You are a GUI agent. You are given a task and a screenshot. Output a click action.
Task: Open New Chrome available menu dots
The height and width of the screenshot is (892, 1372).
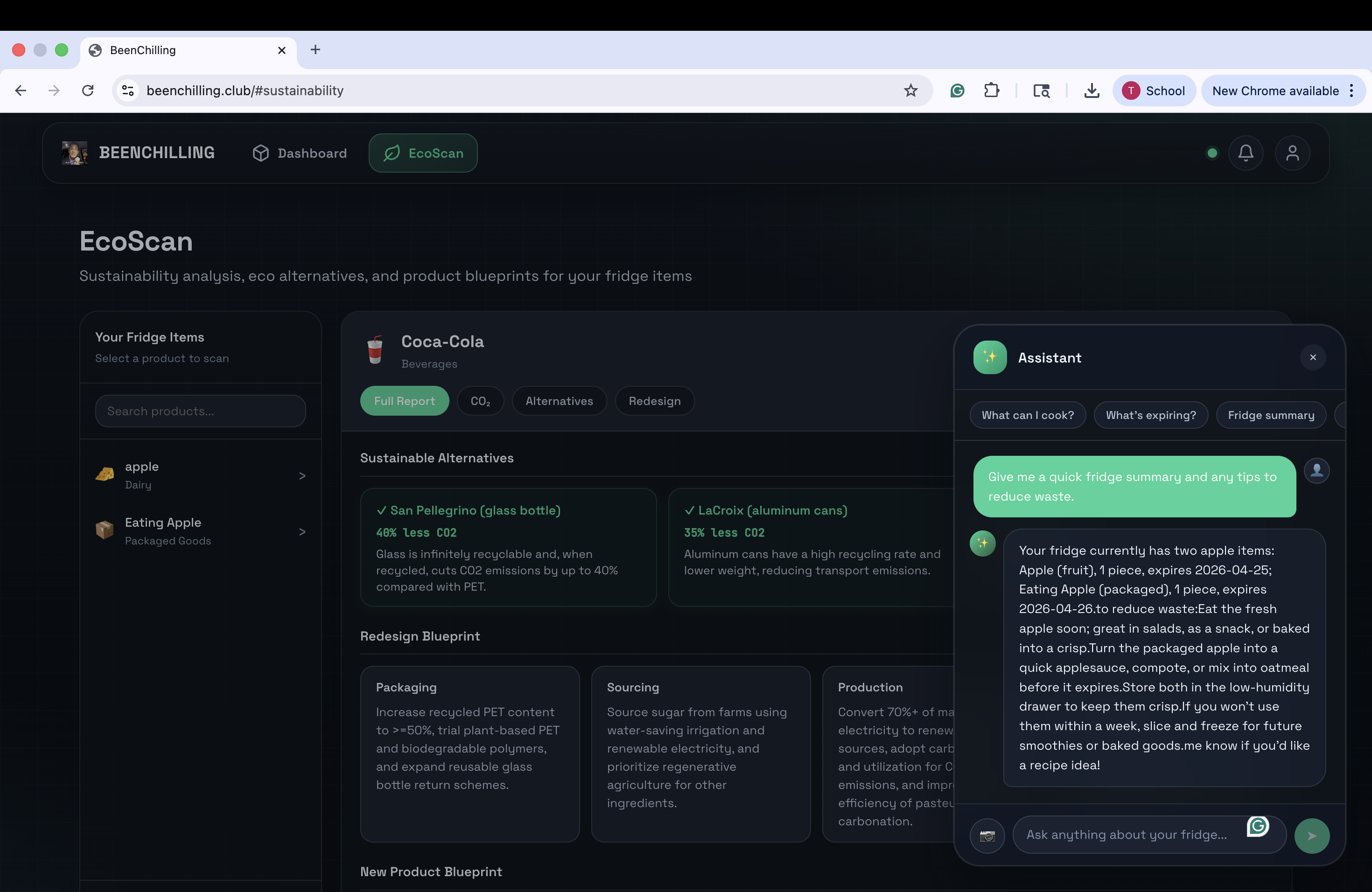pos(1351,91)
